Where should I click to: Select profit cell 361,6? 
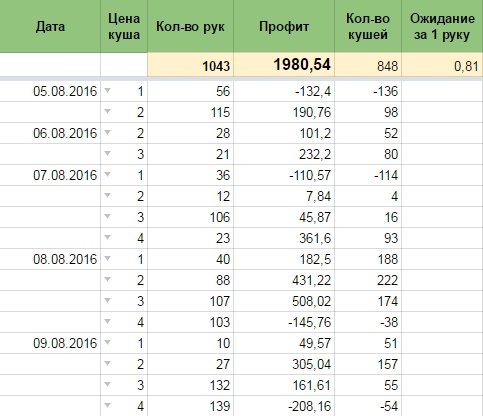[x=284, y=238]
